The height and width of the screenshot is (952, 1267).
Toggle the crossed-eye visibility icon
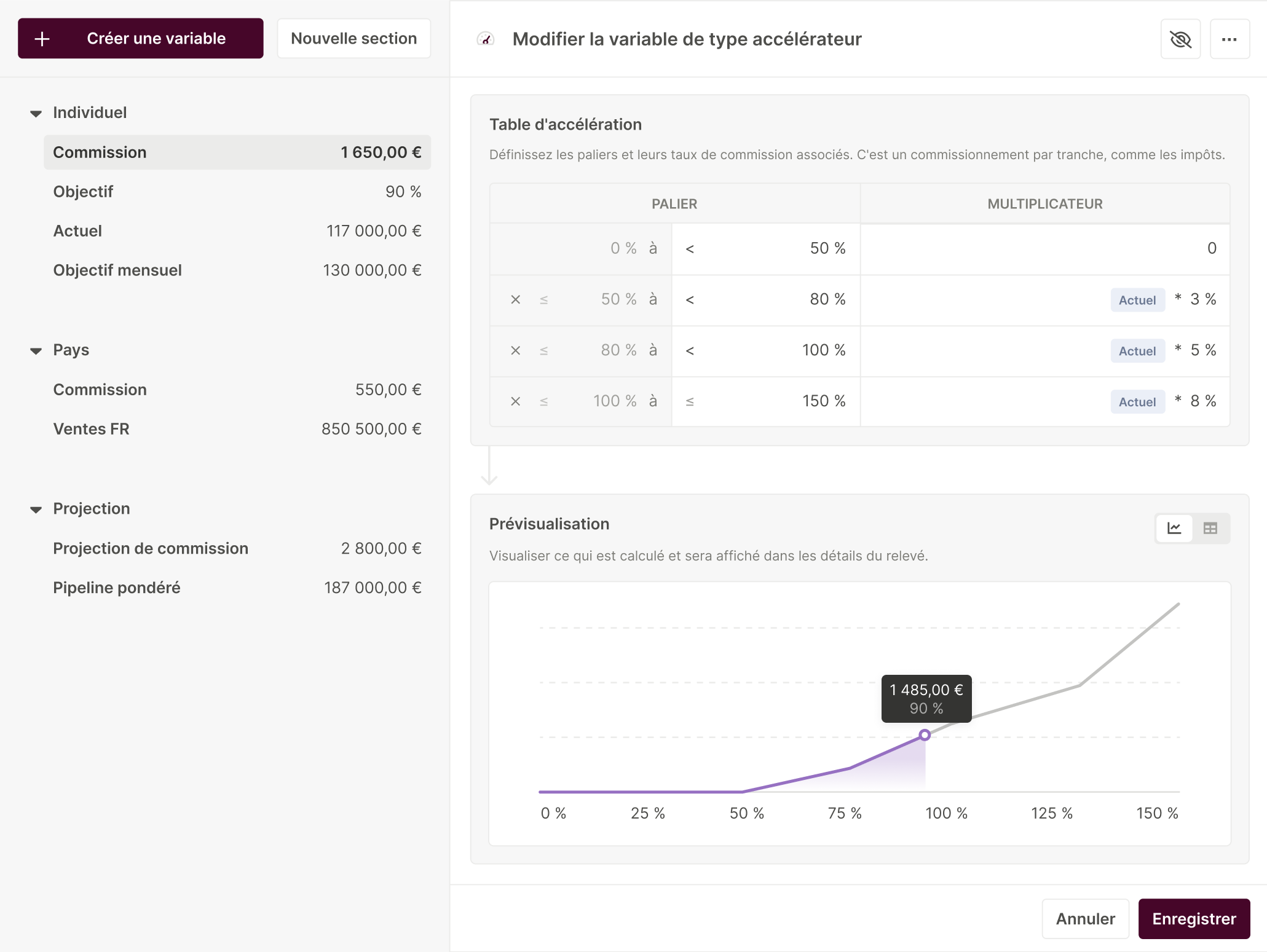tap(1180, 39)
